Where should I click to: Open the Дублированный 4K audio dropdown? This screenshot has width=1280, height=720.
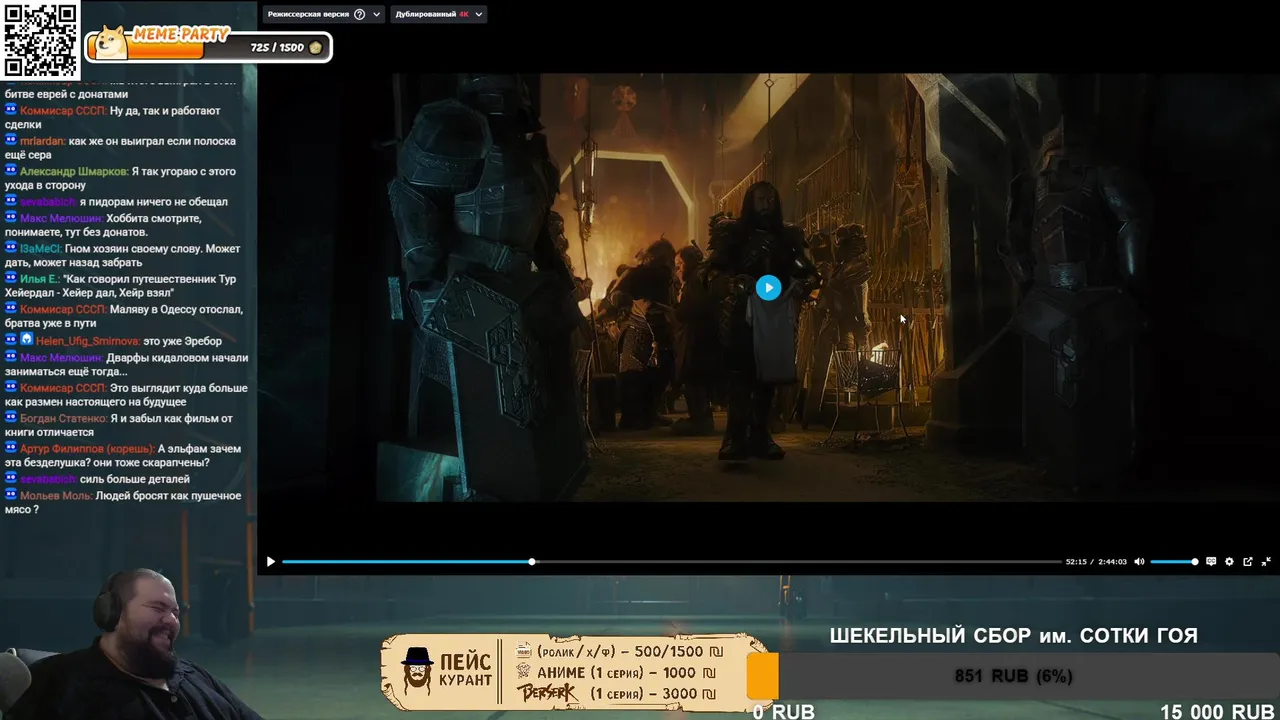click(438, 14)
